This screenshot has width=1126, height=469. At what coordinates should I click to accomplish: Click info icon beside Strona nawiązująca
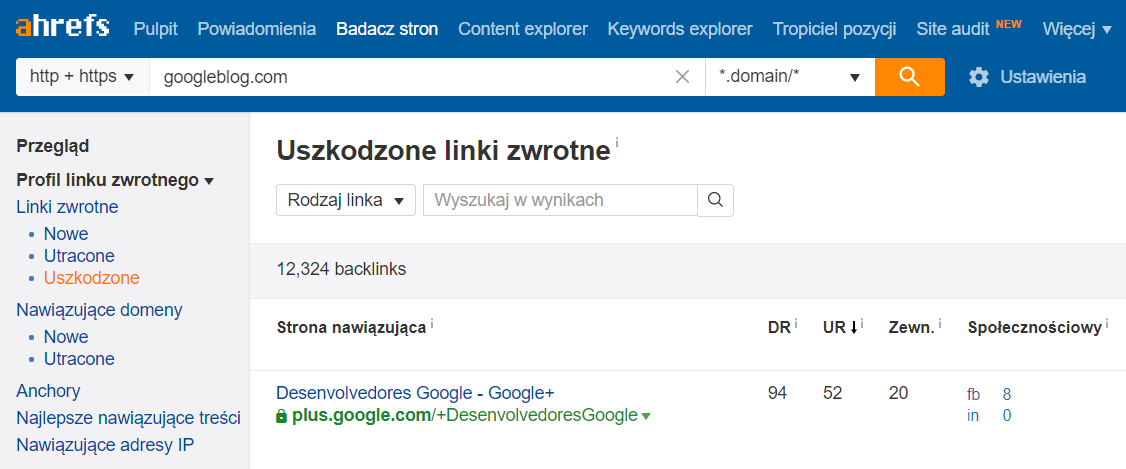(432, 323)
